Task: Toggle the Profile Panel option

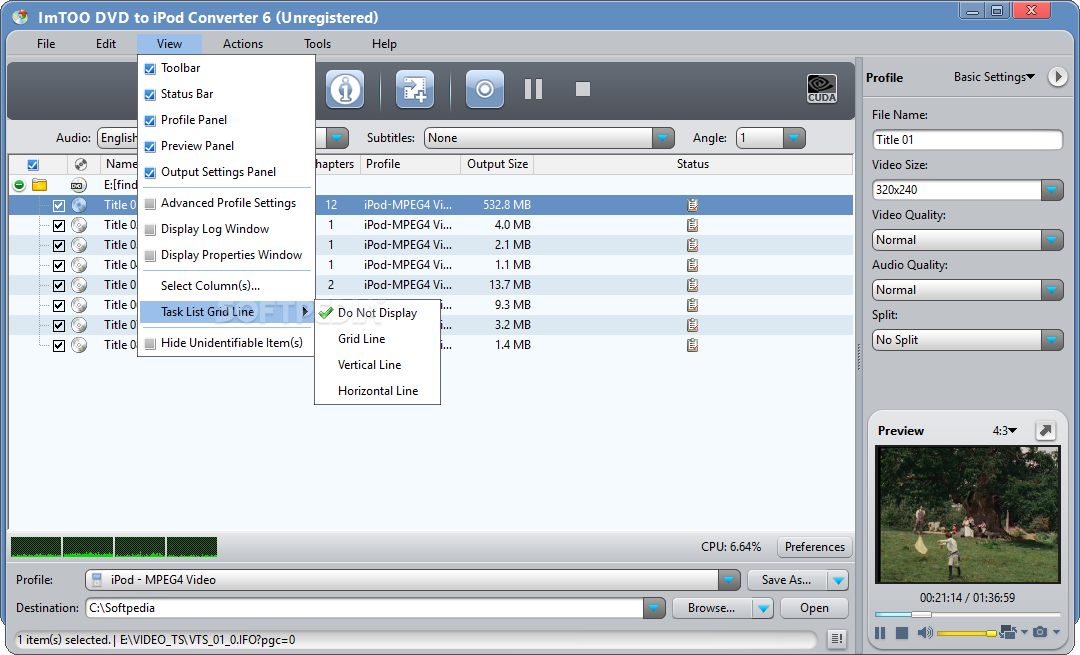Action: pos(149,121)
